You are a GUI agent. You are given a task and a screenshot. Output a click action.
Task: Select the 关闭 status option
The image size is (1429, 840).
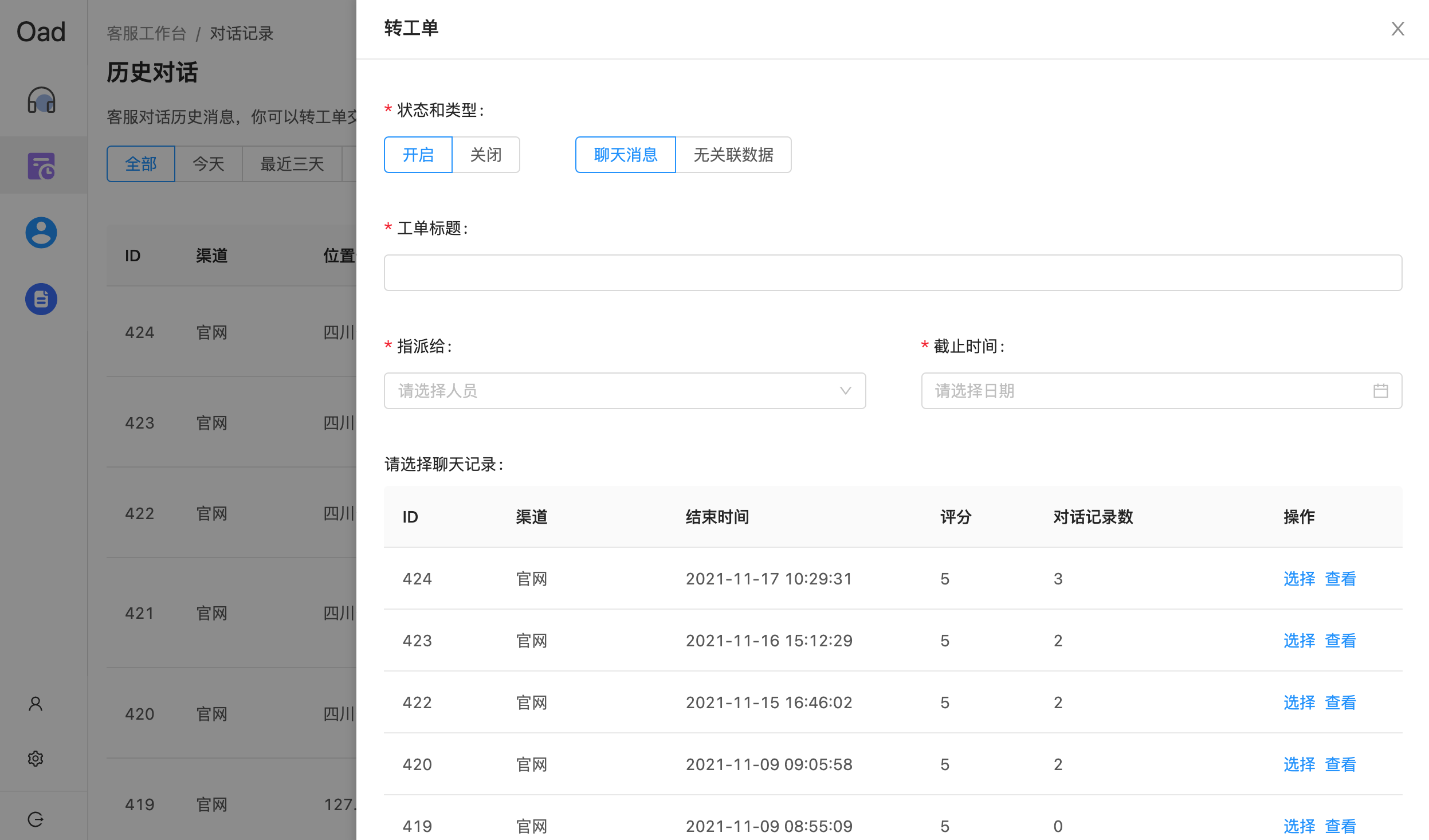(x=486, y=155)
